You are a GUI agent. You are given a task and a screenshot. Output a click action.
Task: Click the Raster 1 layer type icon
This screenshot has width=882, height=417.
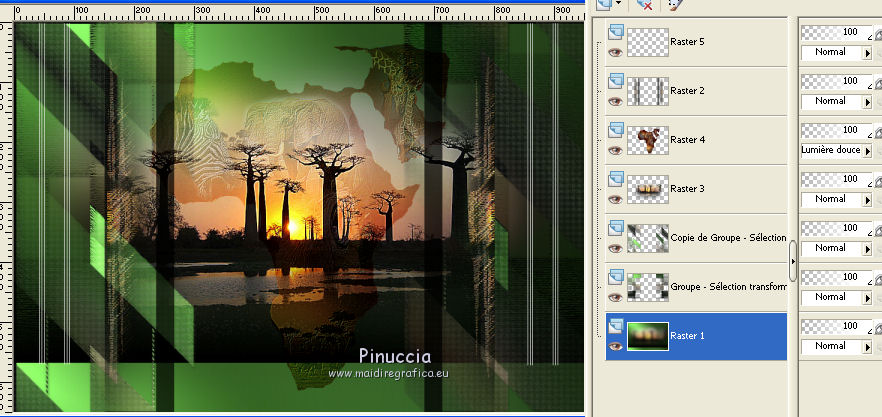pyautogui.click(x=615, y=325)
